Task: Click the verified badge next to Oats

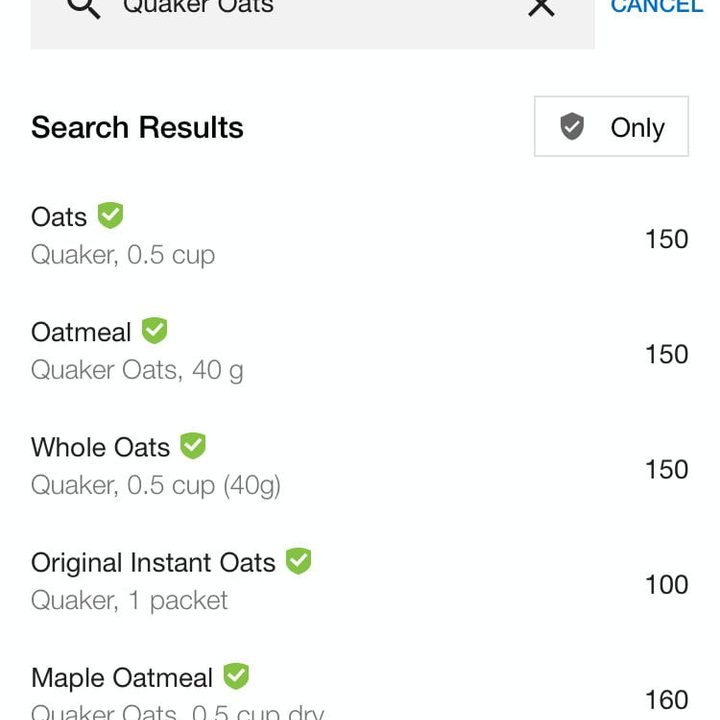Action: tap(110, 215)
